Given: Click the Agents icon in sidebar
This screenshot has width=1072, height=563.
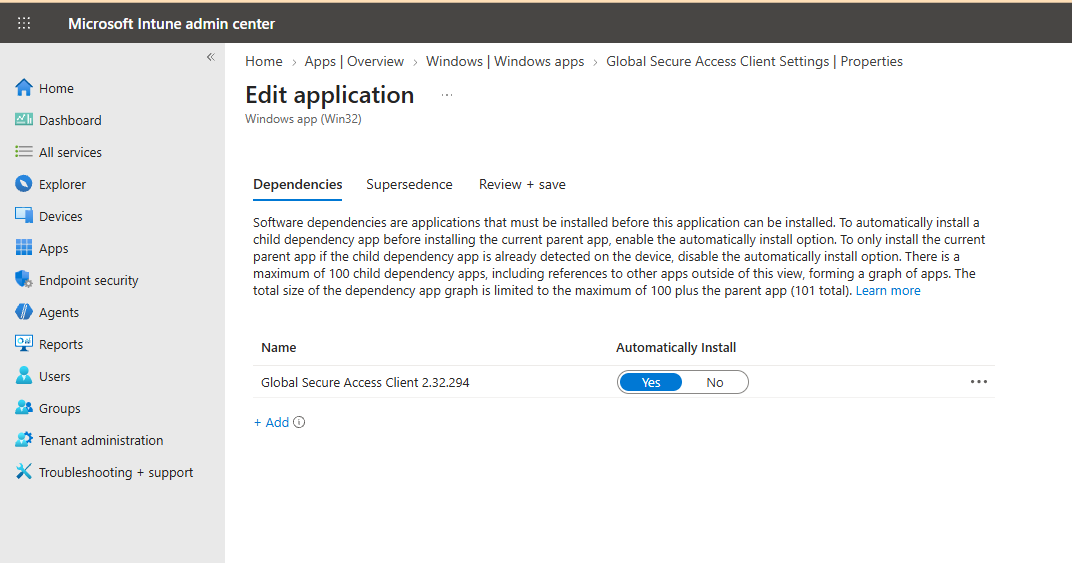Looking at the screenshot, I should (24, 311).
